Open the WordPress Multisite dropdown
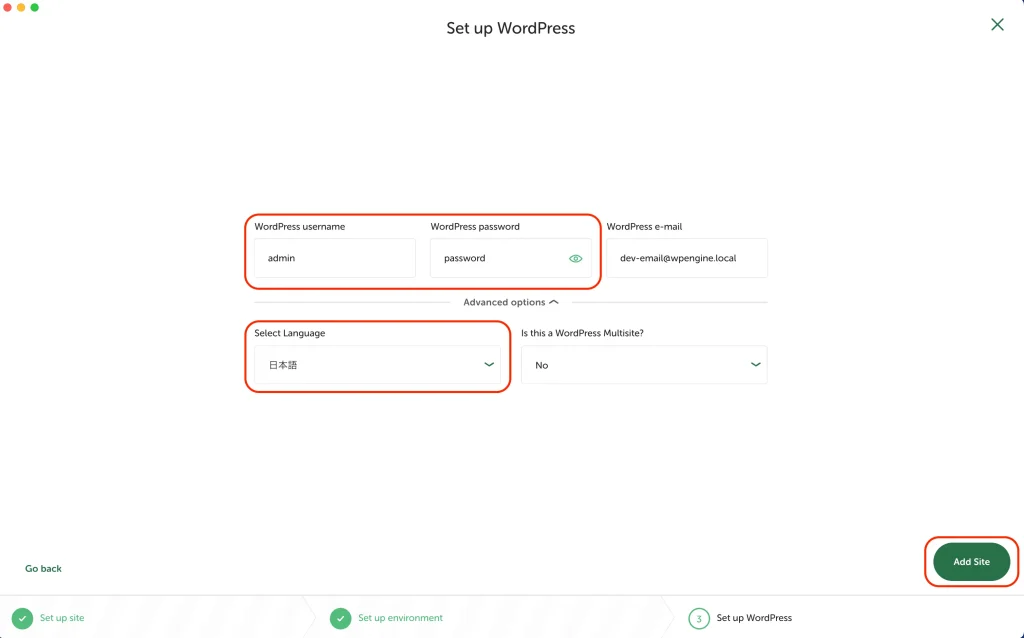 pos(643,365)
